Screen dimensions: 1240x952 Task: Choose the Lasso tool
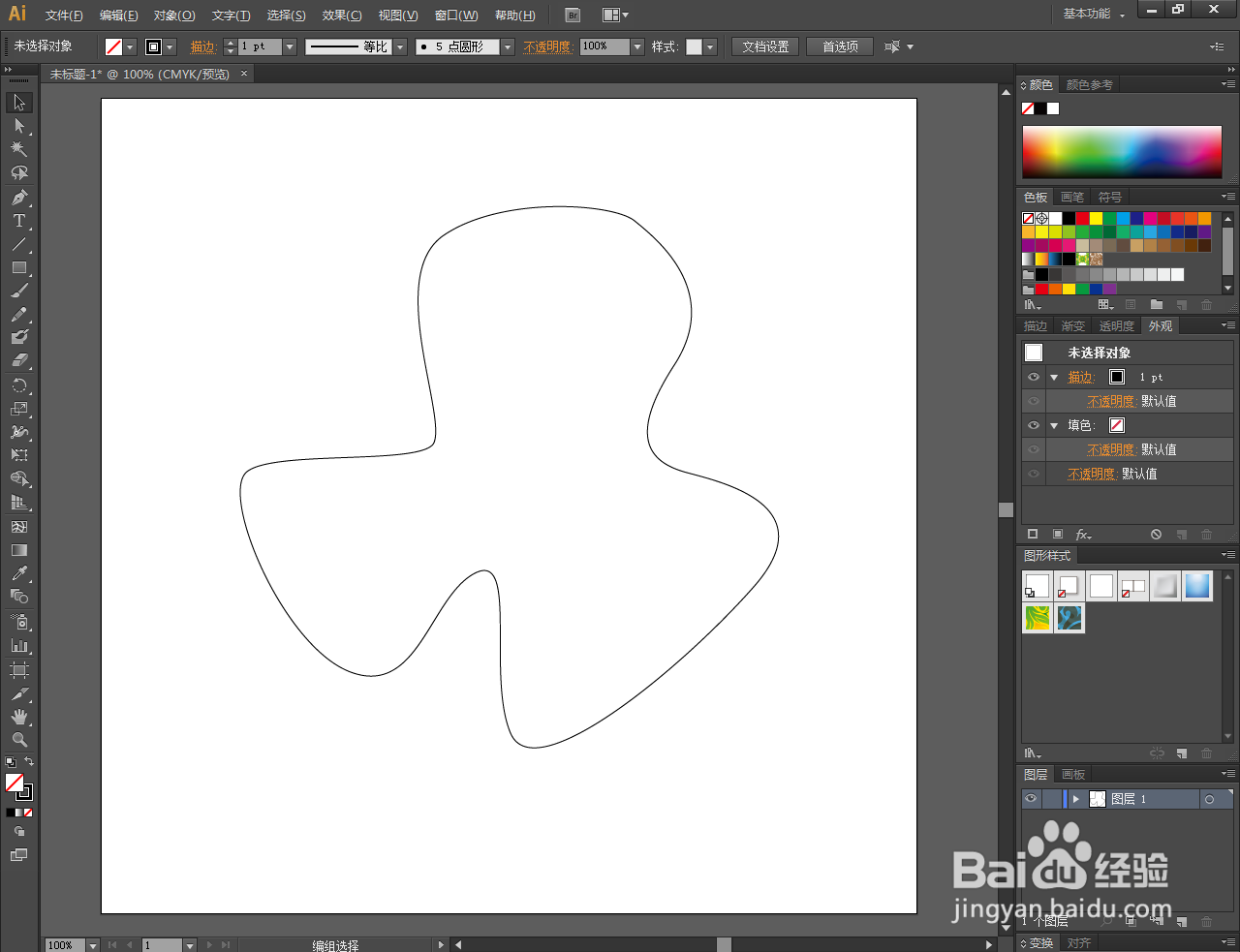[18, 172]
